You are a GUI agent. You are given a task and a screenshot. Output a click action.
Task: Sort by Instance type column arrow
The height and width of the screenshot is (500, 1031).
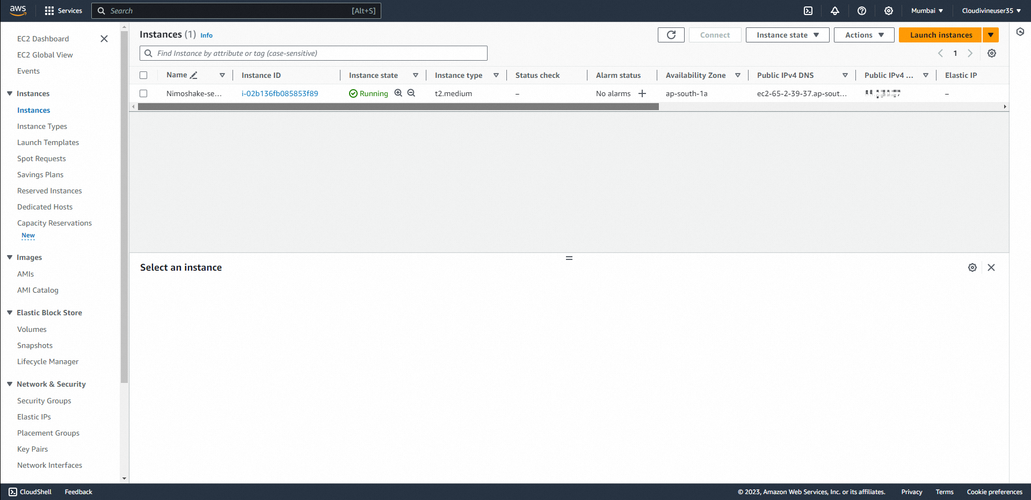click(x=496, y=76)
